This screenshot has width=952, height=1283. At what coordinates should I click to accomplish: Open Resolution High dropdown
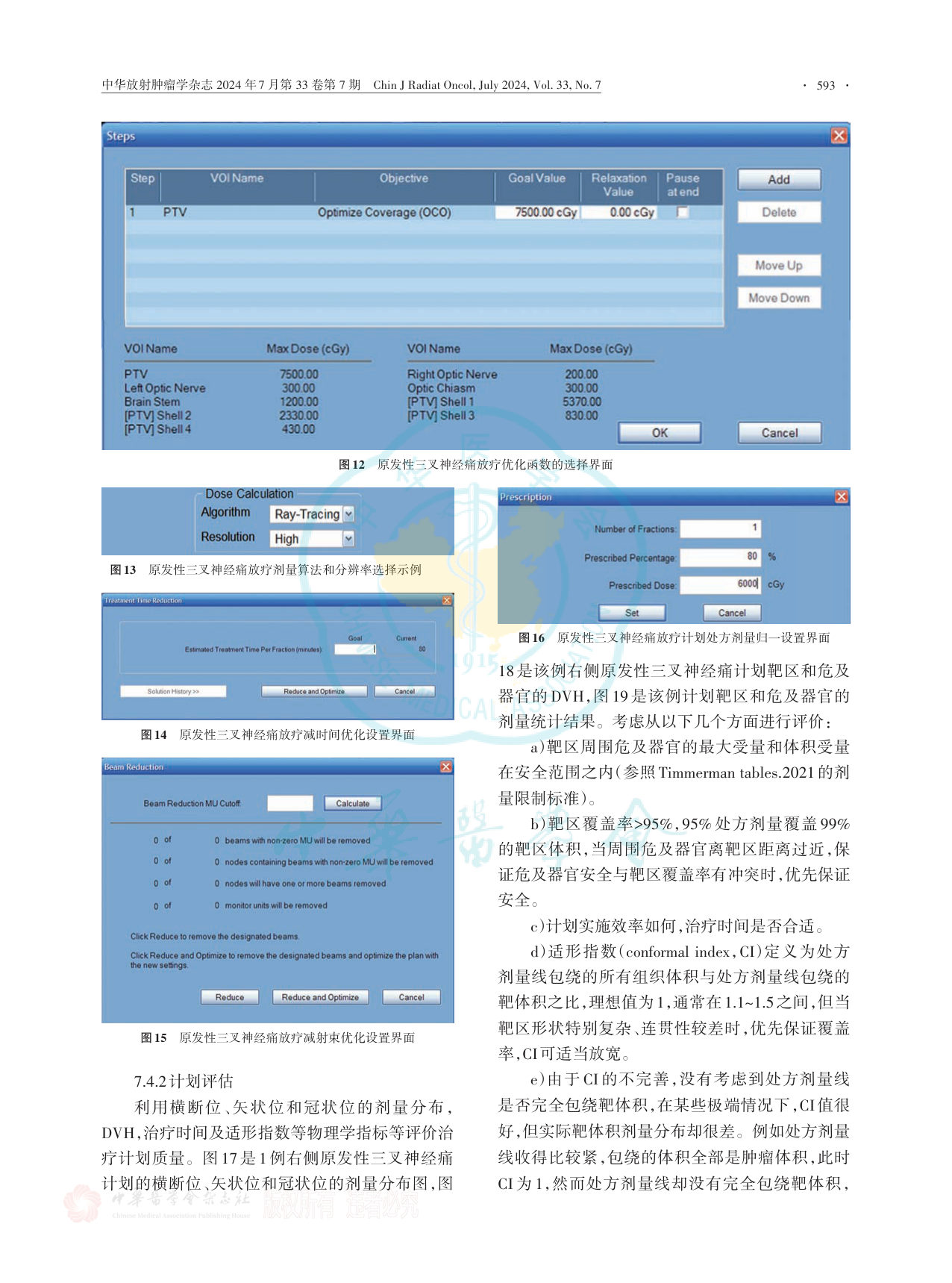(348, 539)
